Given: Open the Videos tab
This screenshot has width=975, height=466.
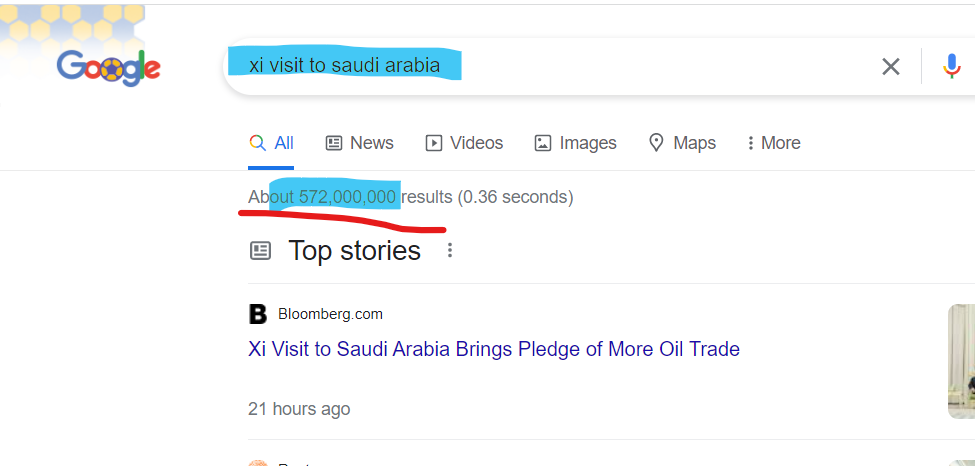Looking at the screenshot, I should tap(464, 143).
